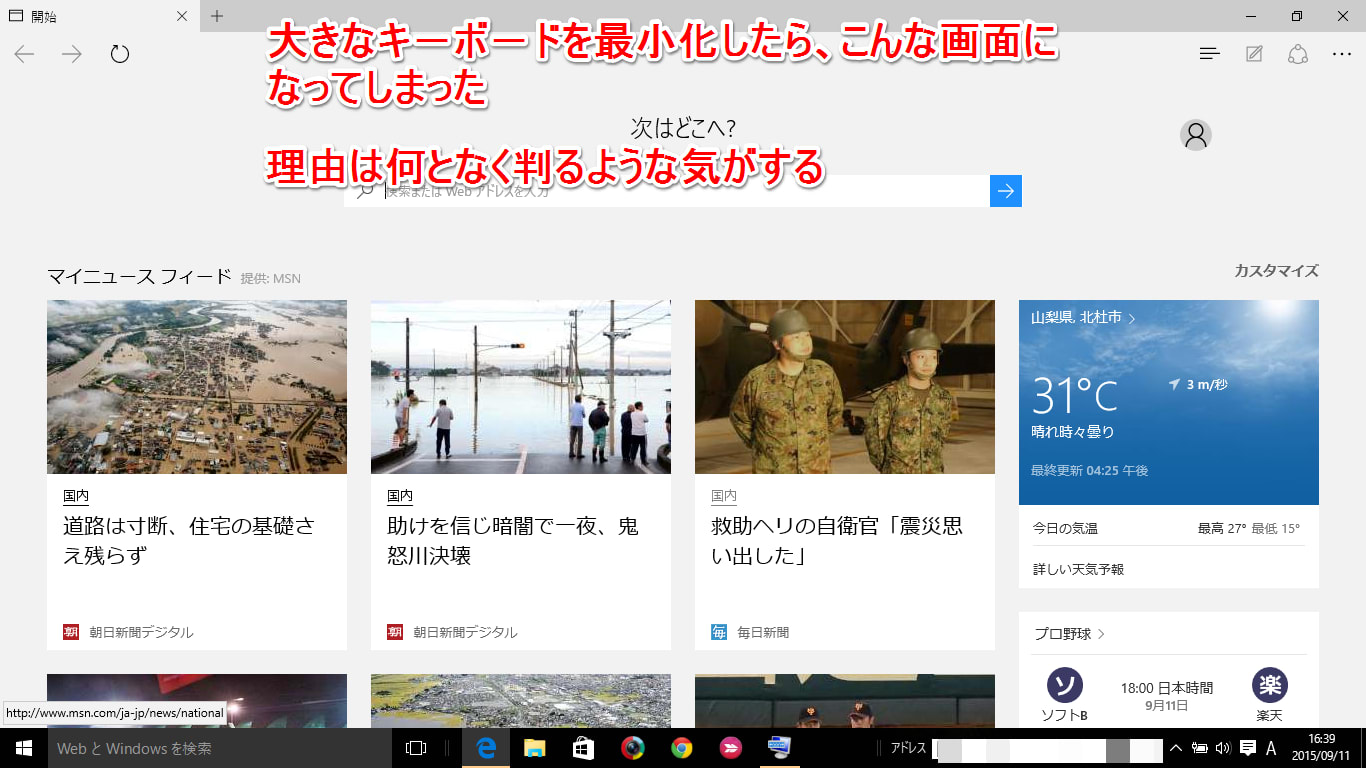Click the user profile avatar icon
The image size is (1366, 768).
(1195, 135)
